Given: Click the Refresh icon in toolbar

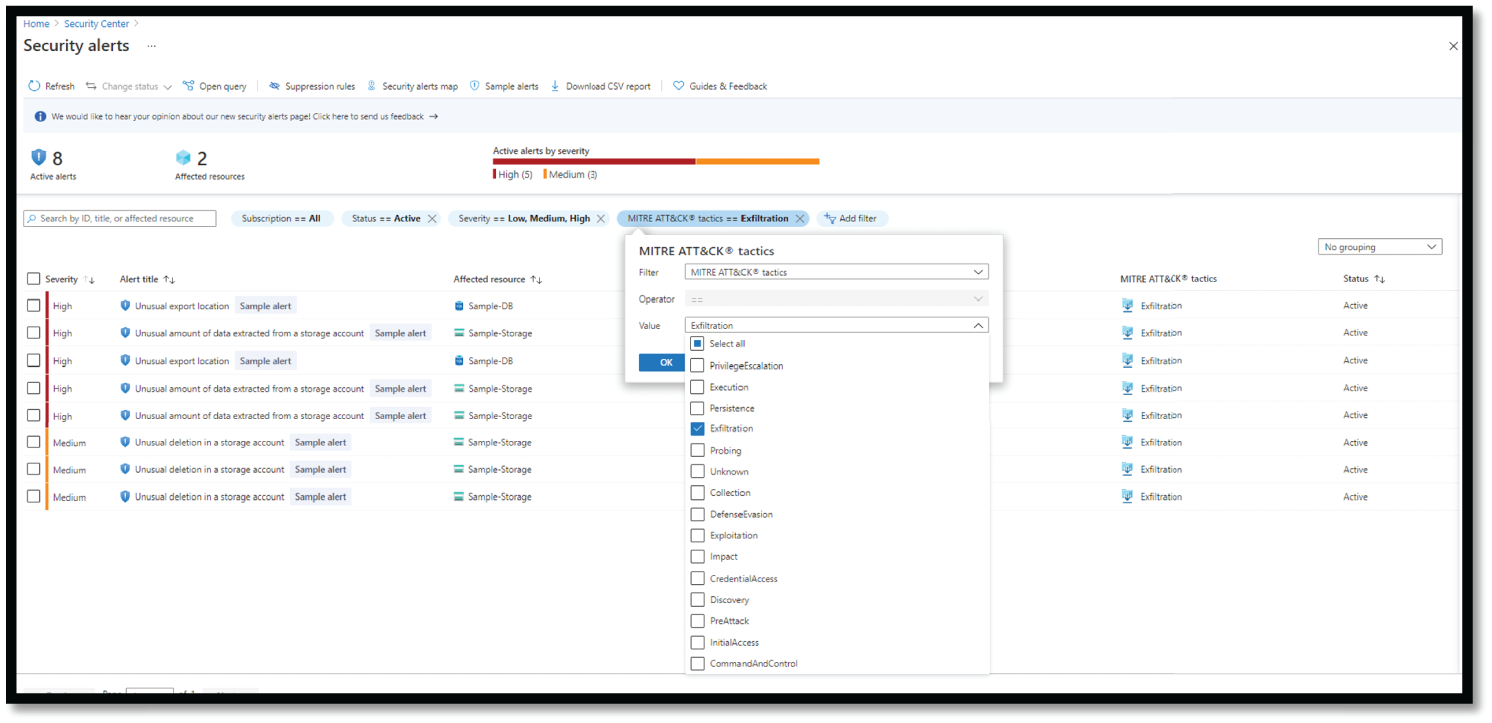Looking at the screenshot, I should coord(34,86).
